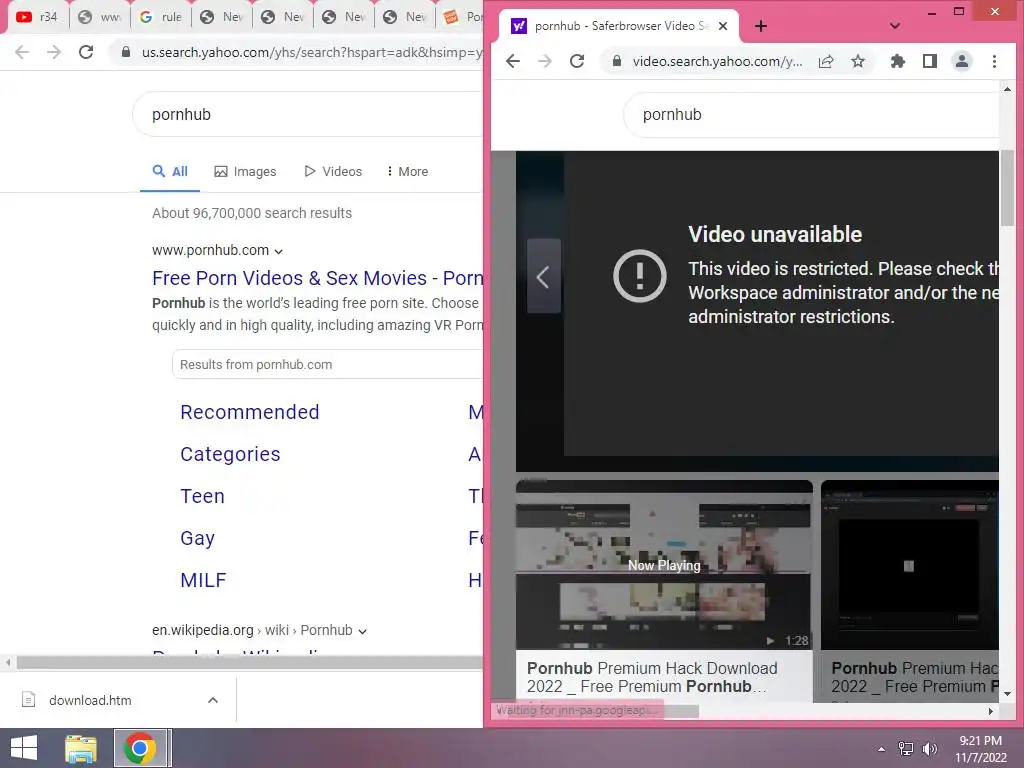The width and height of the screenshot is (1024, 768).
Task: Share this page from the right window's address bar
Action: (826, 61)
